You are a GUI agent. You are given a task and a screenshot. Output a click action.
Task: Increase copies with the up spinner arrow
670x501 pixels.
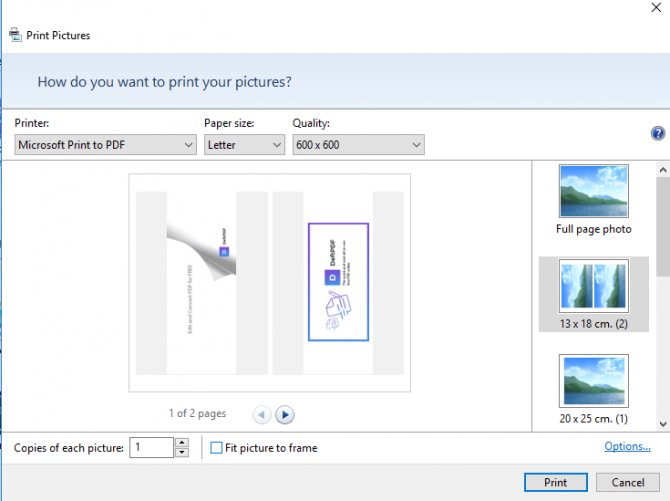(182, 442)
